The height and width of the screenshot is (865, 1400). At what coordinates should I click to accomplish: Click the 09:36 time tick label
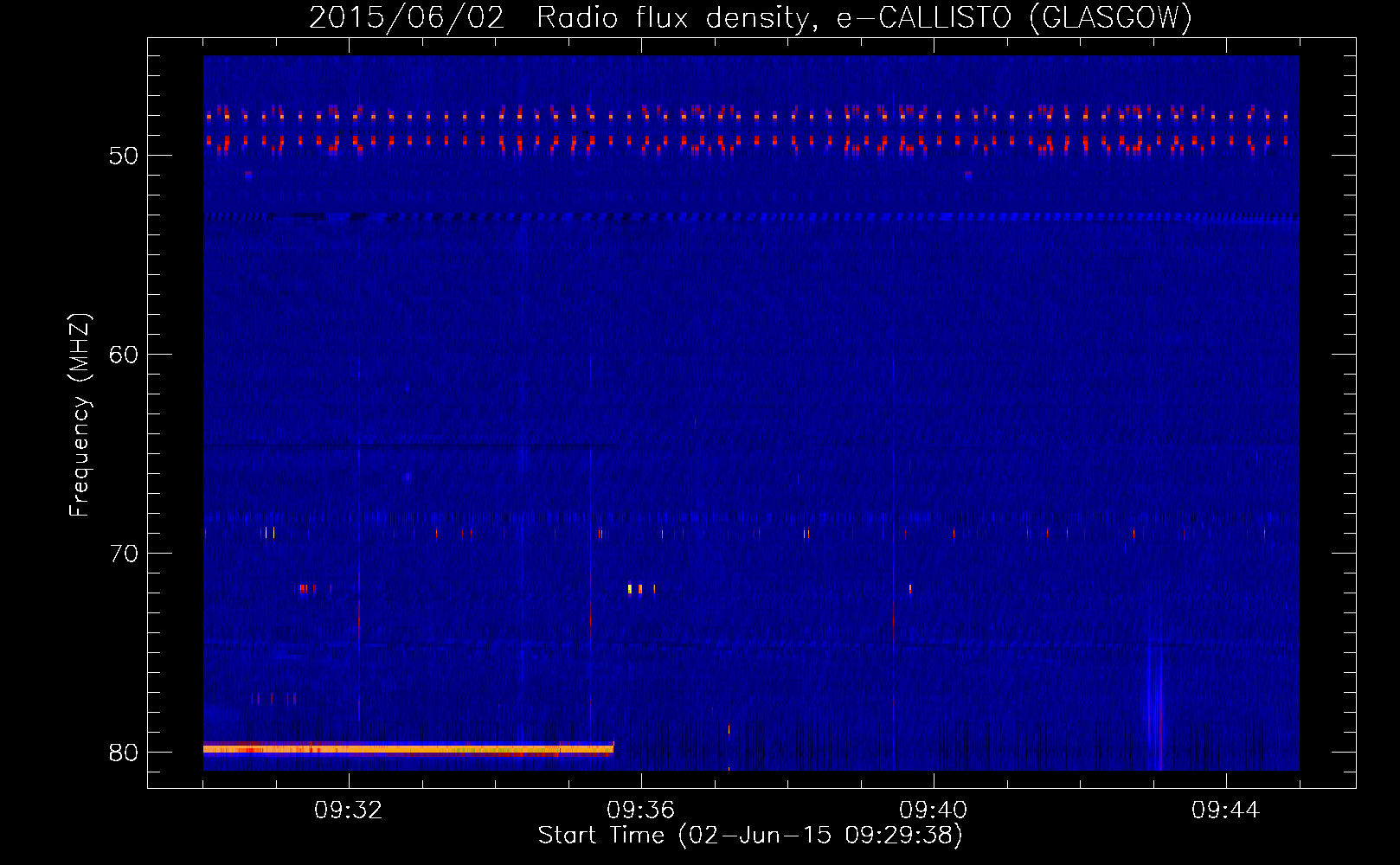click(641, 811)
